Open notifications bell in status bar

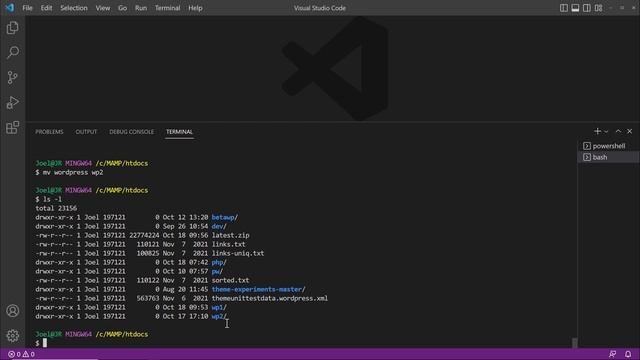(x=628, y=354)
